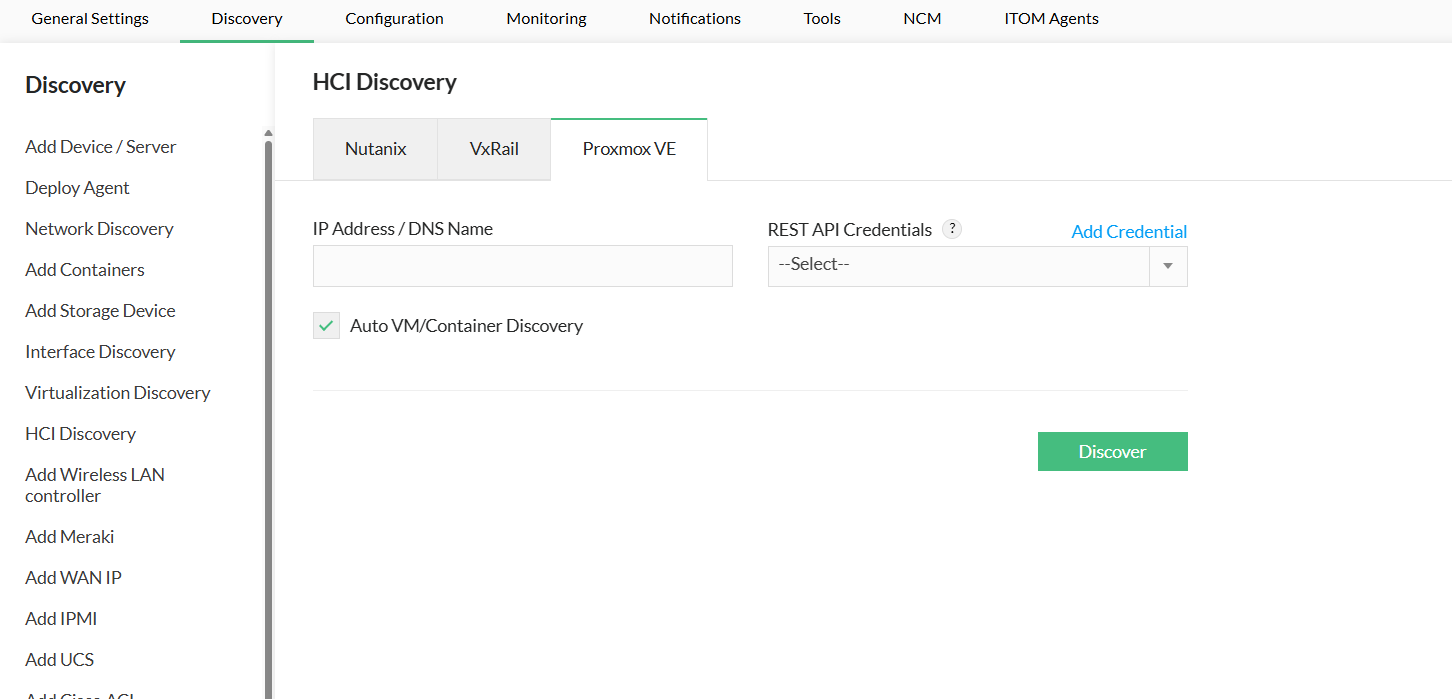Open Add Device / Server page
The image size is (1452, 699).
(x=100, y=147)
